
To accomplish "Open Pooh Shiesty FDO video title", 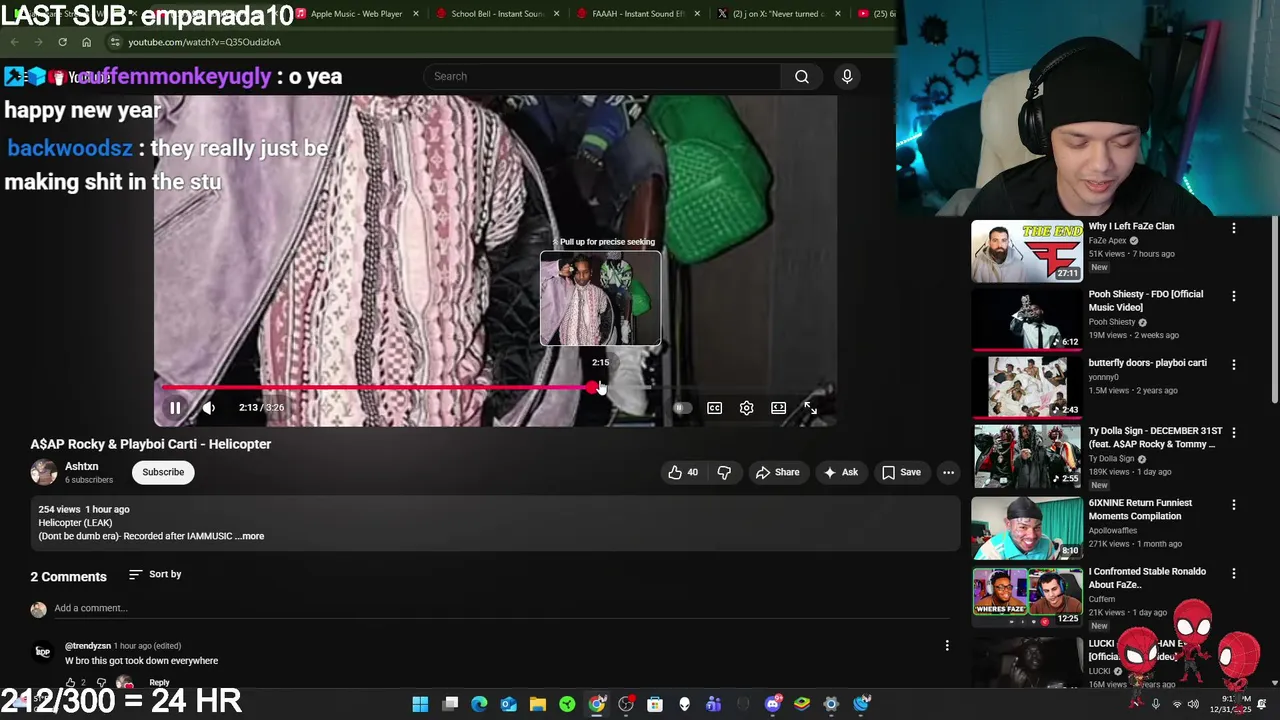I will point(1145,301).
